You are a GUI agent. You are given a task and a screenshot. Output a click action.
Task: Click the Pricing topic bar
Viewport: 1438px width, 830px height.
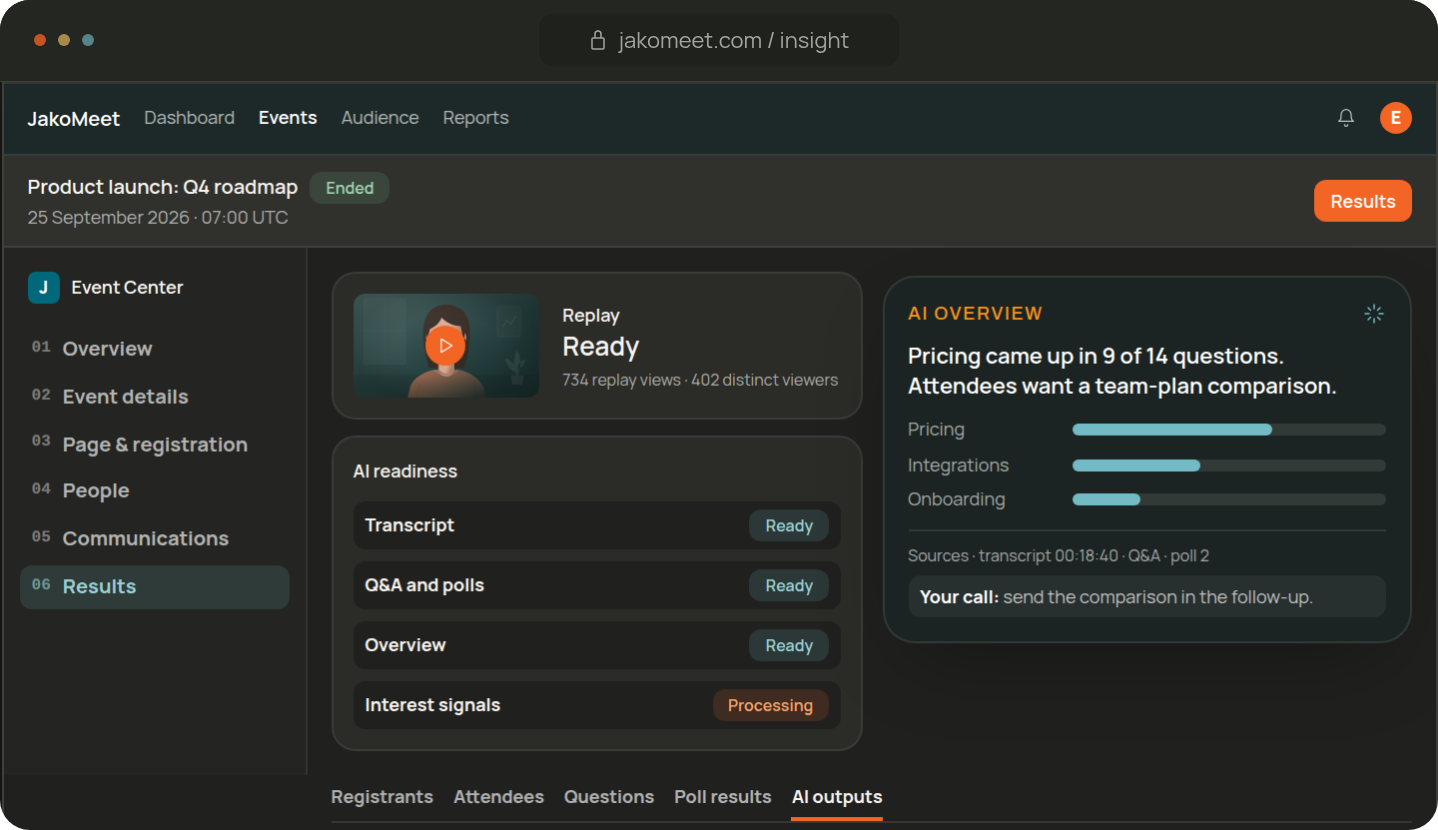pos(1229,430)
